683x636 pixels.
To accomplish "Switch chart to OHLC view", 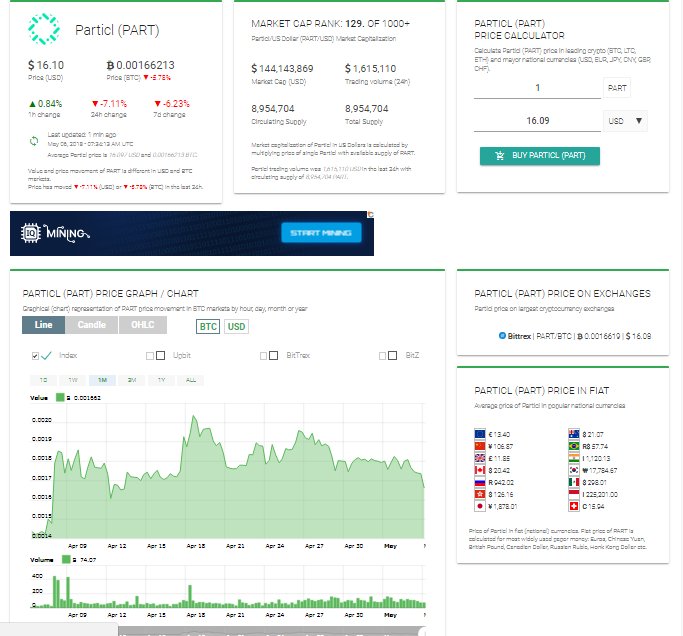I will tap(142, 325).
